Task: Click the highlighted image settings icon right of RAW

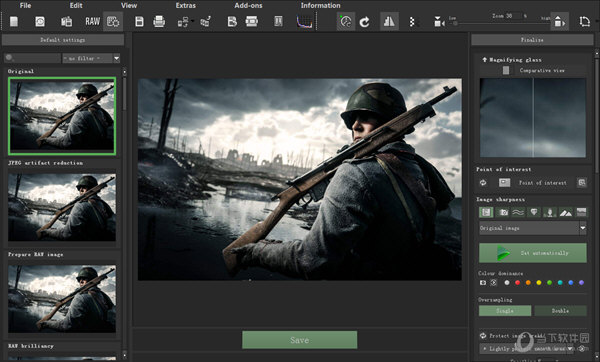Action: (x=113, y=21)
